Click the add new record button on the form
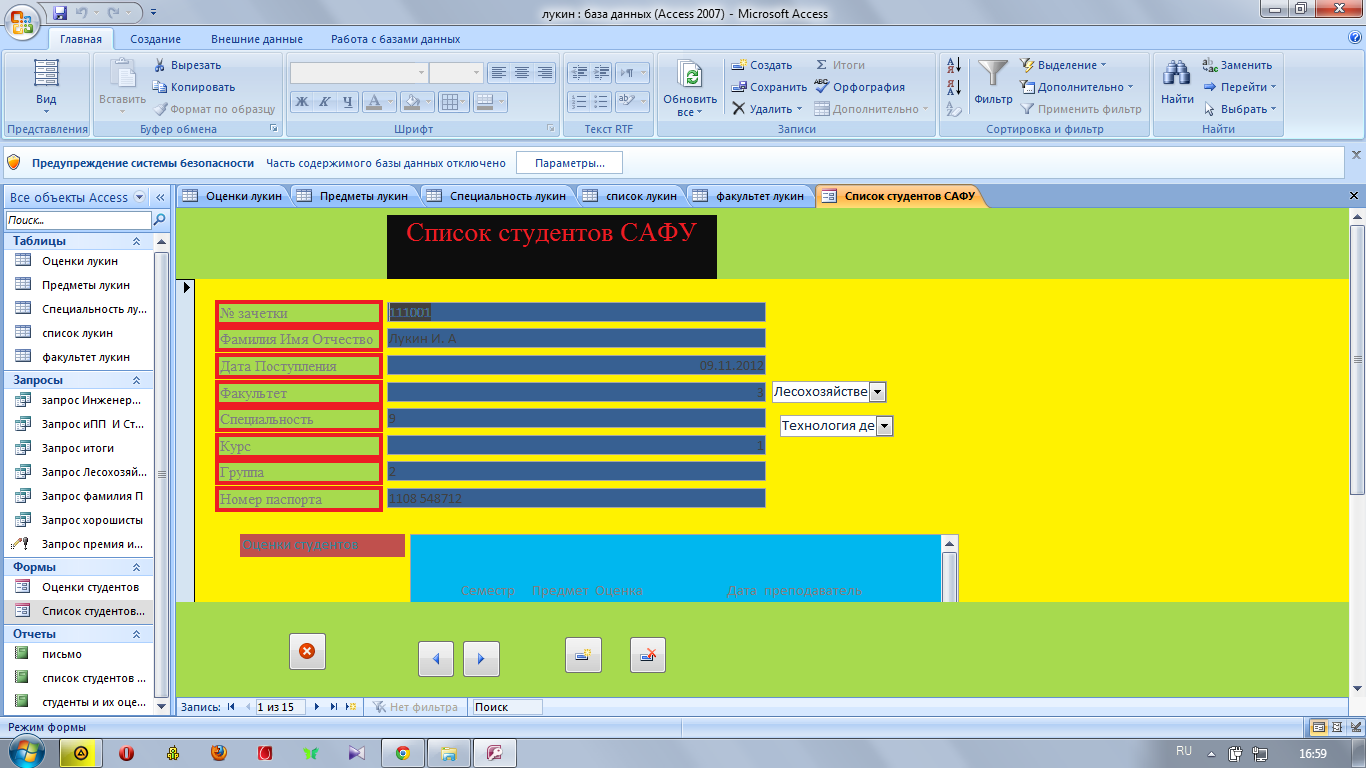Screen dimensions: 1366x768 tap(583, 655)
